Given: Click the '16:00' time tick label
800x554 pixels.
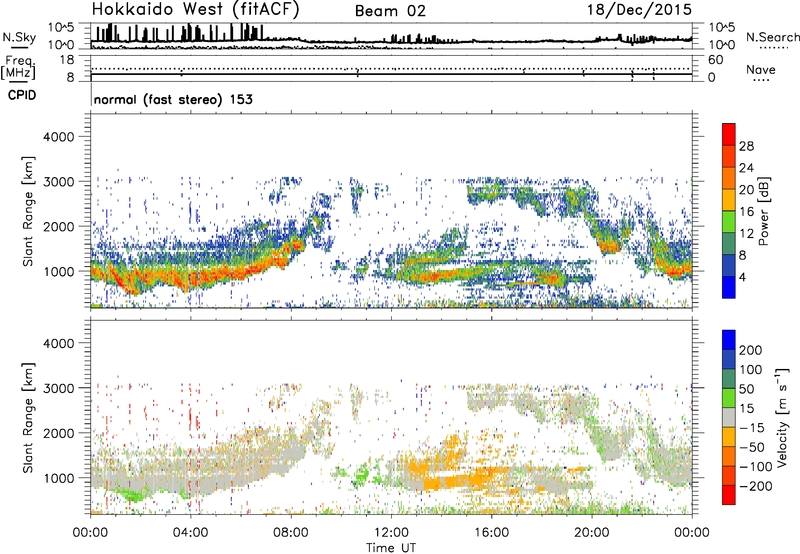Looking at the screenshot, I should (491, 533).
